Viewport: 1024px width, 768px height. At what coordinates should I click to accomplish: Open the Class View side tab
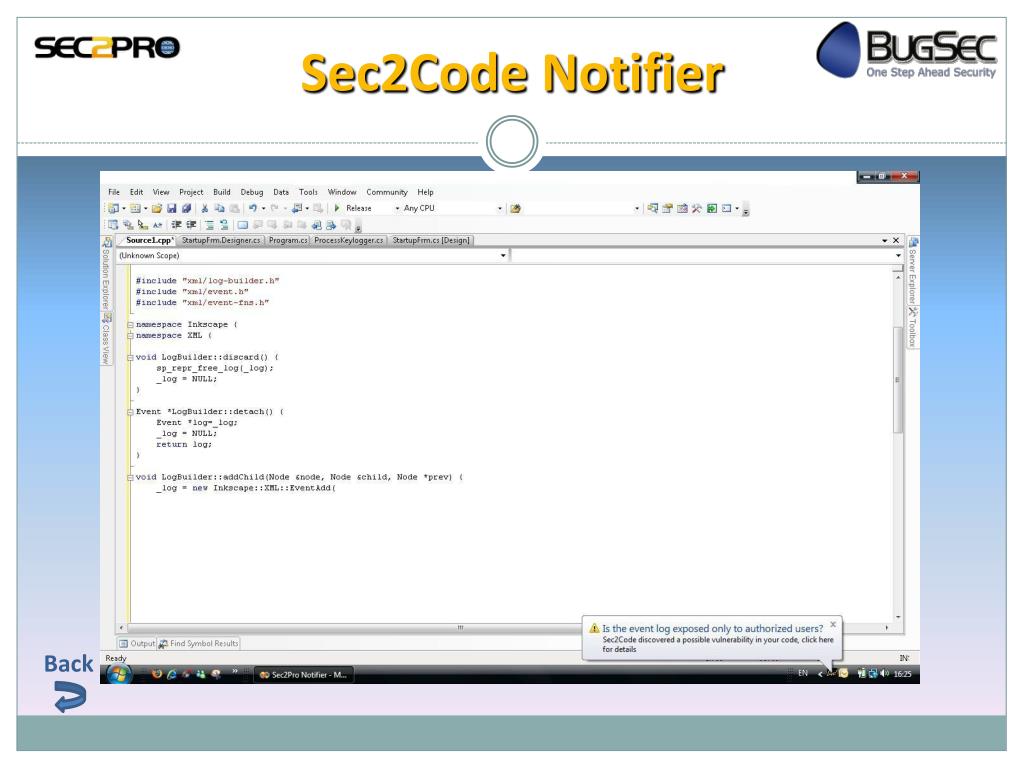[x=106, y=339]
